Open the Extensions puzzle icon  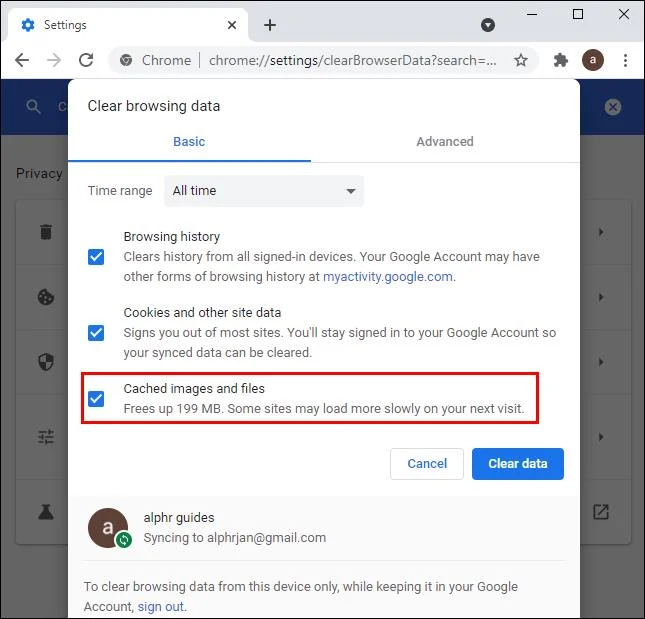pos(560,60)
